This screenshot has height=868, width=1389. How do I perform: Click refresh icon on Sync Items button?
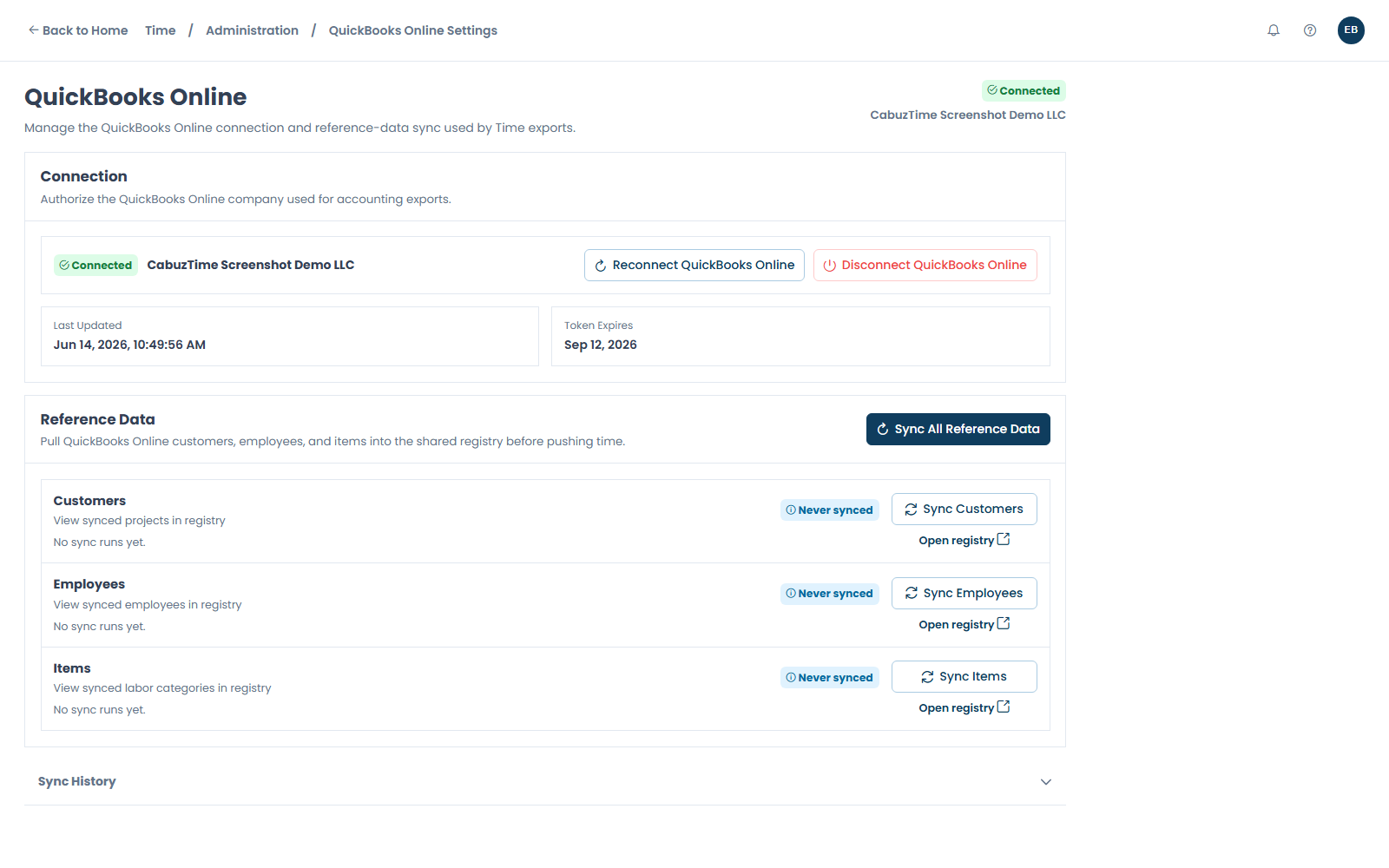(x=928, y=677)
